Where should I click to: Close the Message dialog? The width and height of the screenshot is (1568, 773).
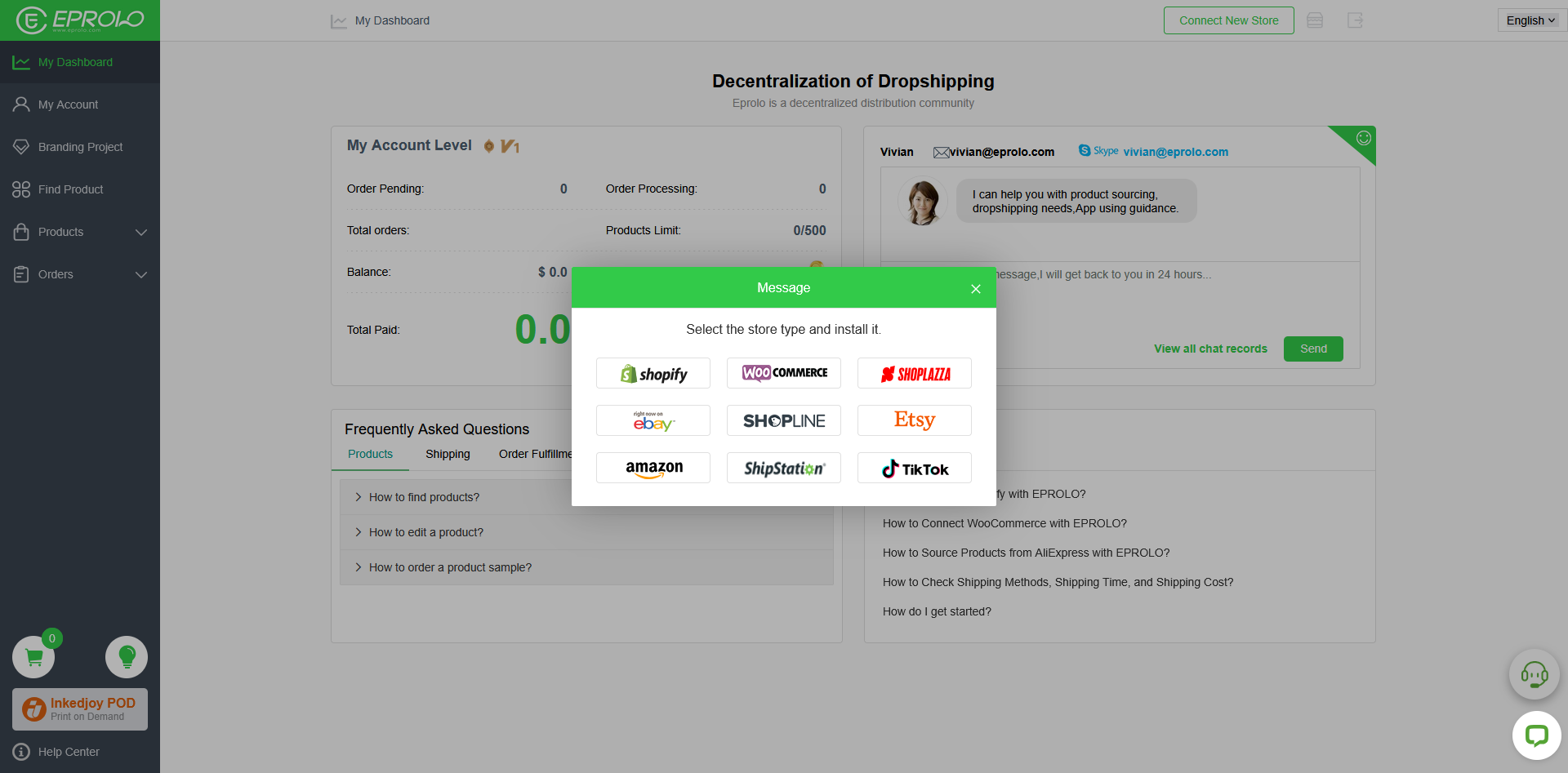(x=976, y=289)
